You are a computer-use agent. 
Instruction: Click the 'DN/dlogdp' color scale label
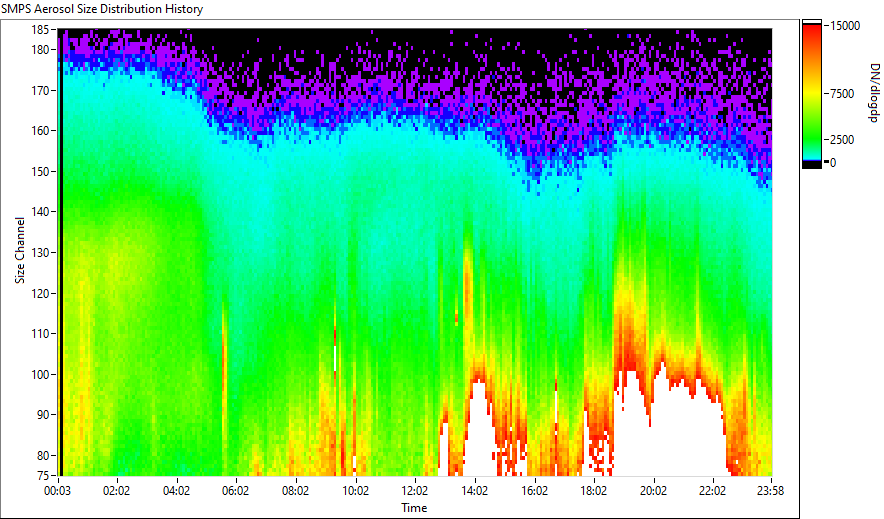(873, 93)
